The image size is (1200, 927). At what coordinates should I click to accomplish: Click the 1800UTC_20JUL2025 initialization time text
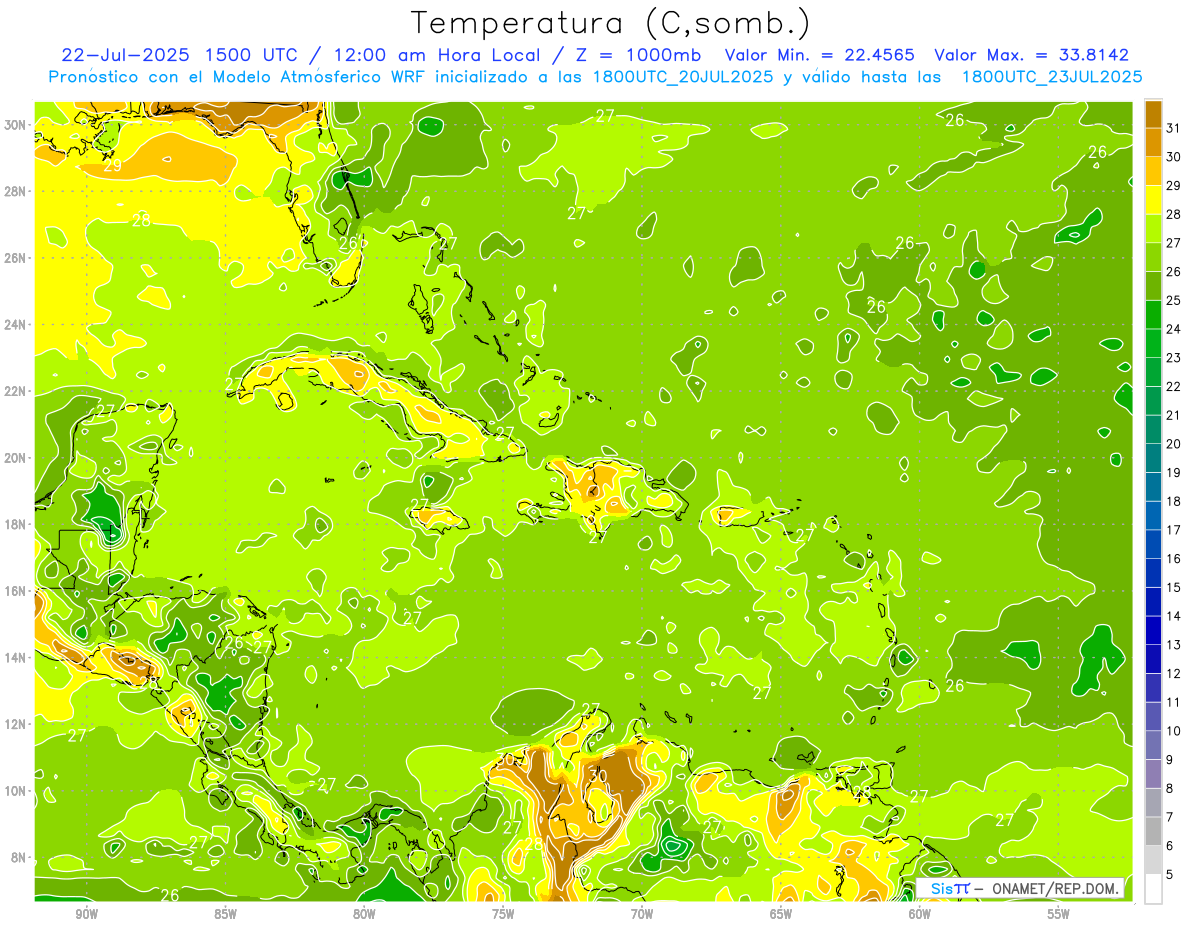pyautogui.click(x=684, y=76)
